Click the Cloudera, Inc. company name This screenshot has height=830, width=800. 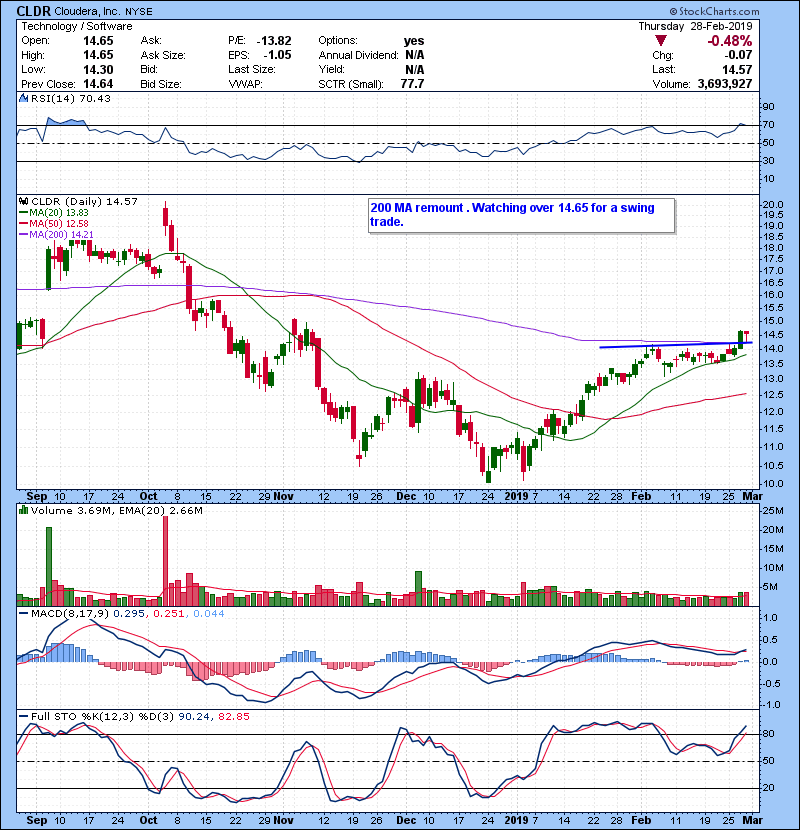88,11
